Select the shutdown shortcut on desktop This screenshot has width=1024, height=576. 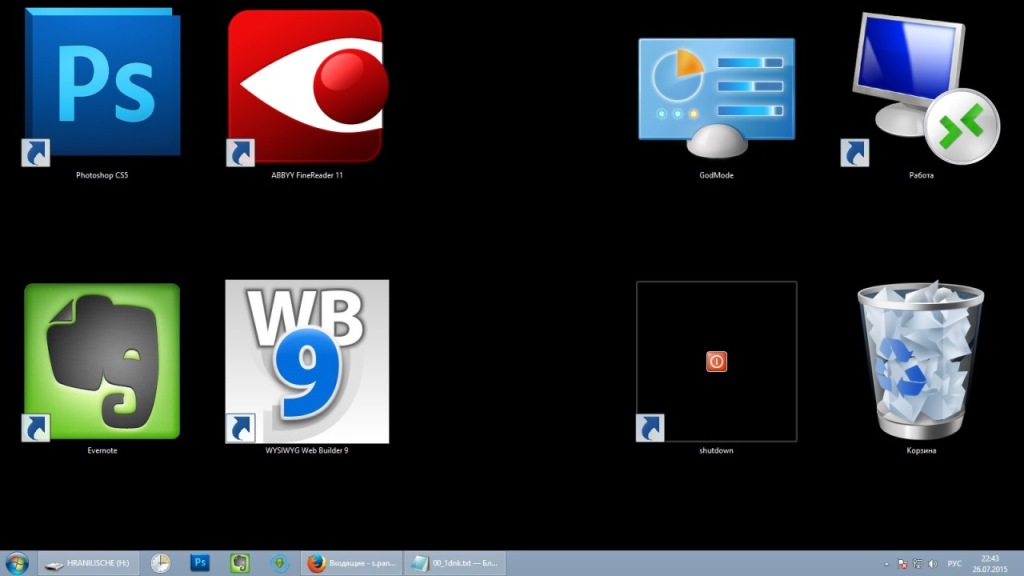716,362
